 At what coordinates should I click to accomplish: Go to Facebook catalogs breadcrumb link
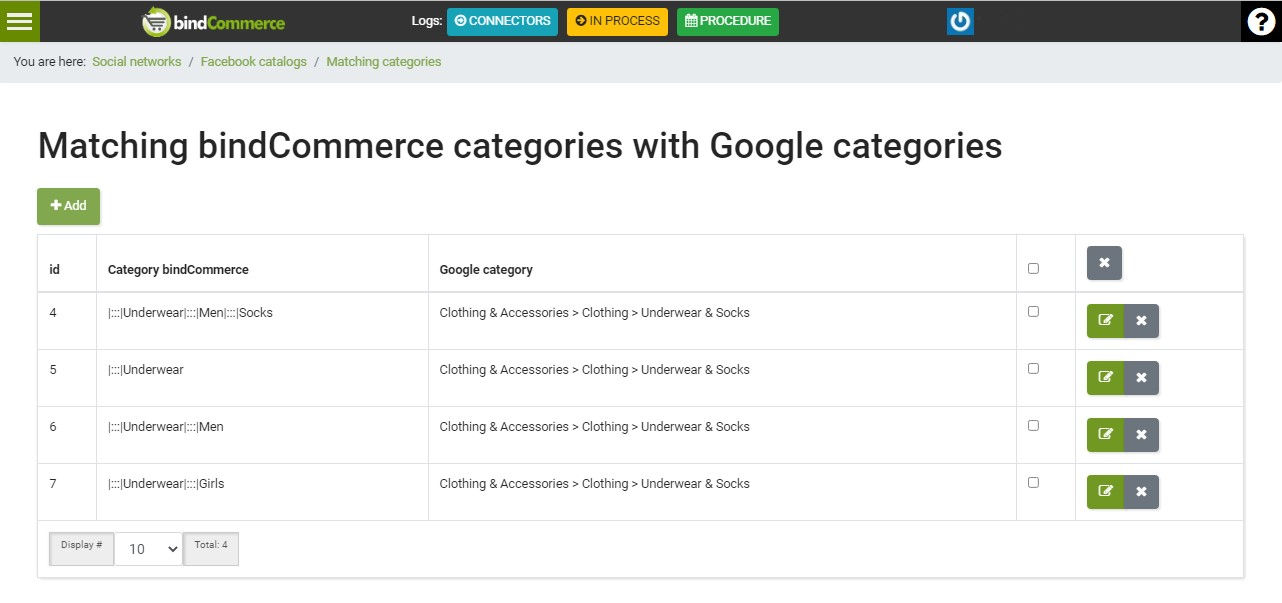[x=253, y=62]
